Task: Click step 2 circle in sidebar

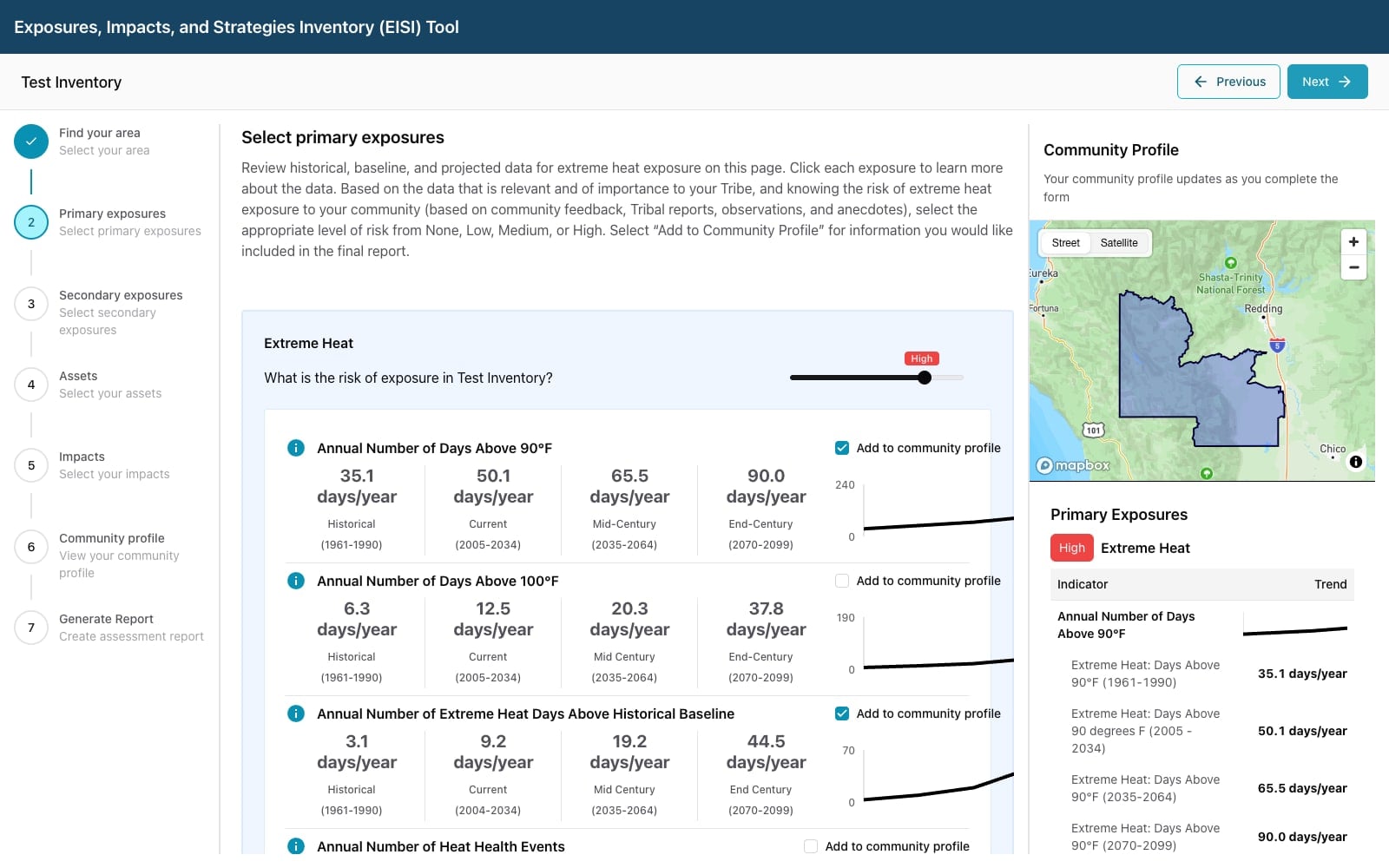Action: coord(31,222)
